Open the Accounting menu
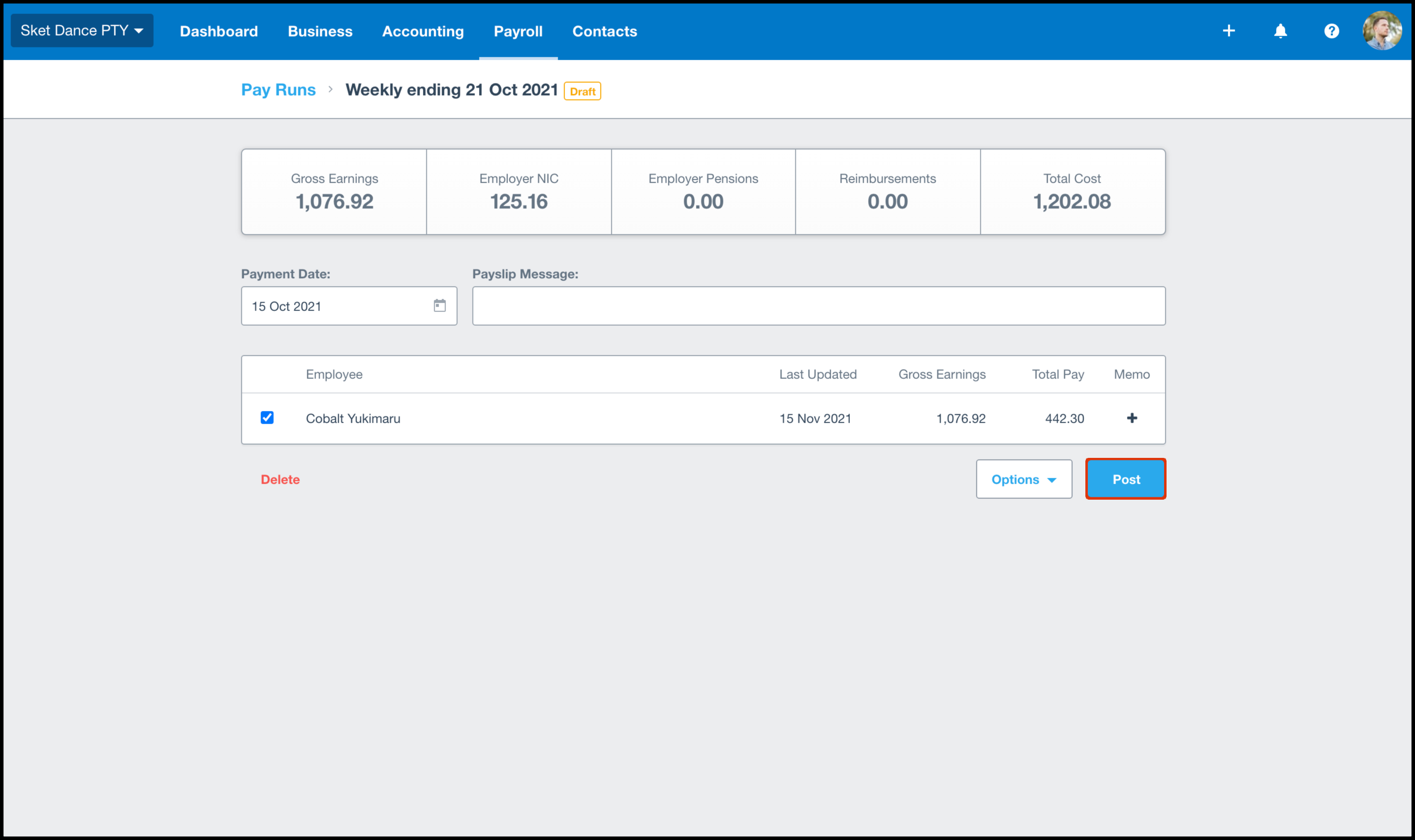 pyautogui.click(x=423, y=31)
